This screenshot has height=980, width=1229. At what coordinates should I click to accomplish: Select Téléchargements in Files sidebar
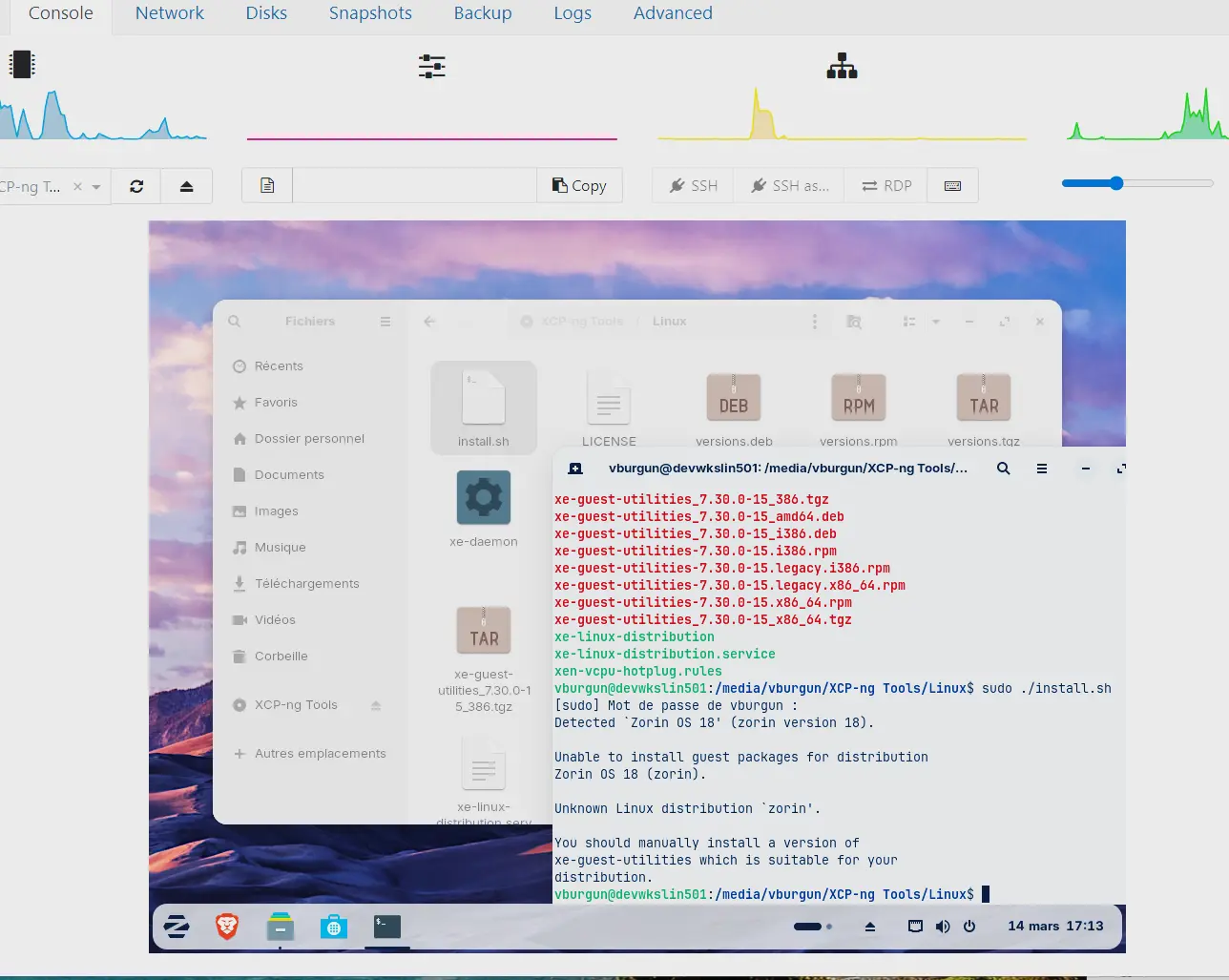[x=306, y=584]
